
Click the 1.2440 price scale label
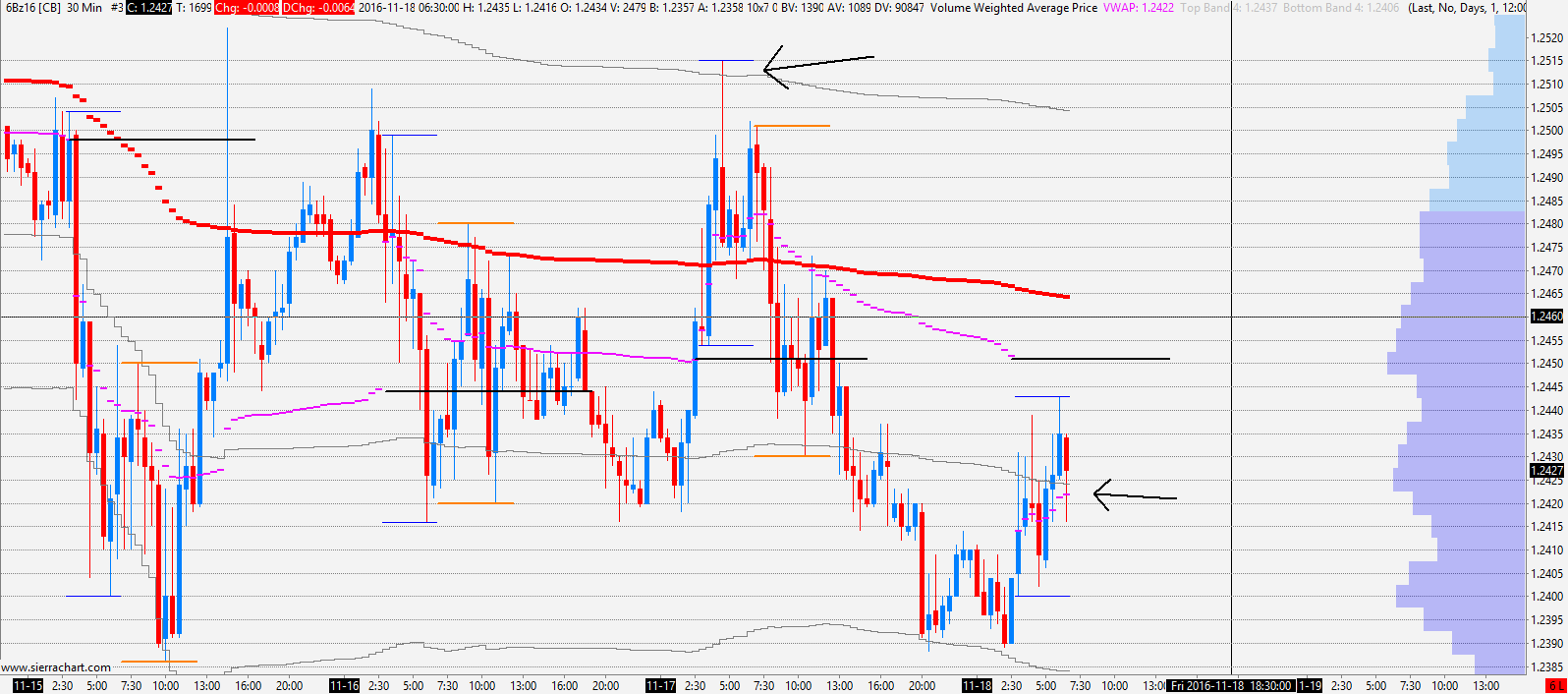coord(1547,411)
